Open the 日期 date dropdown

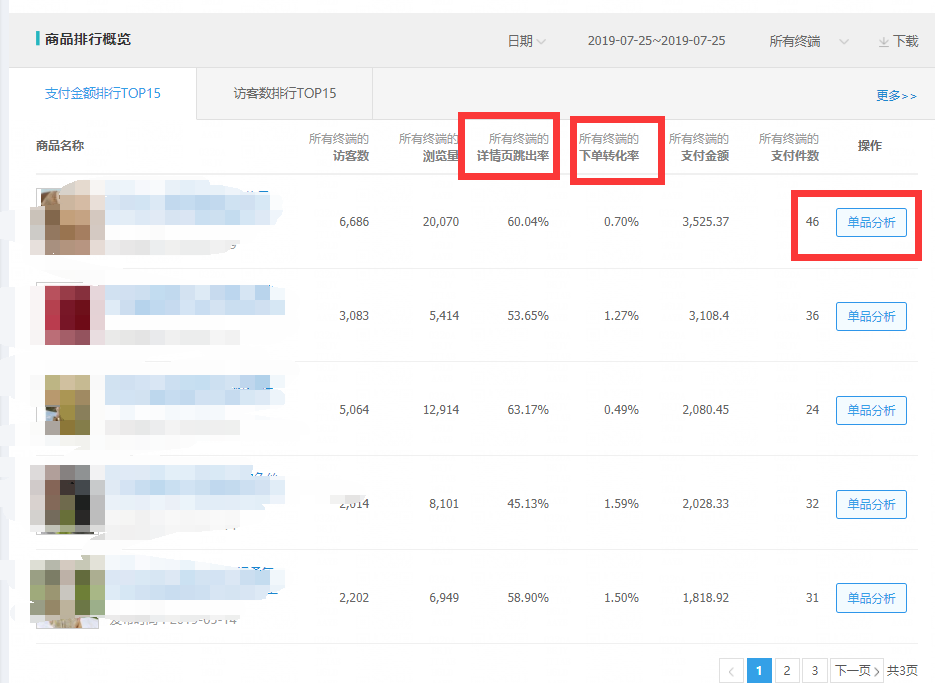click(526, 42)
